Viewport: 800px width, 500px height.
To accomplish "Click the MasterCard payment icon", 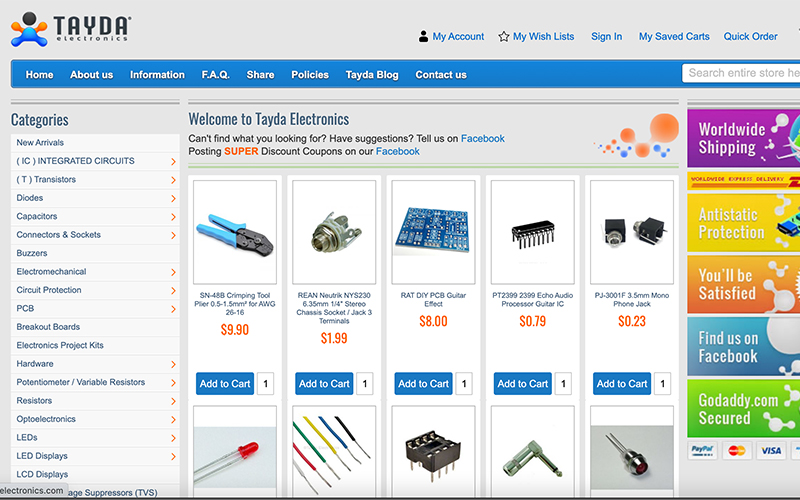I will point(736,451).
